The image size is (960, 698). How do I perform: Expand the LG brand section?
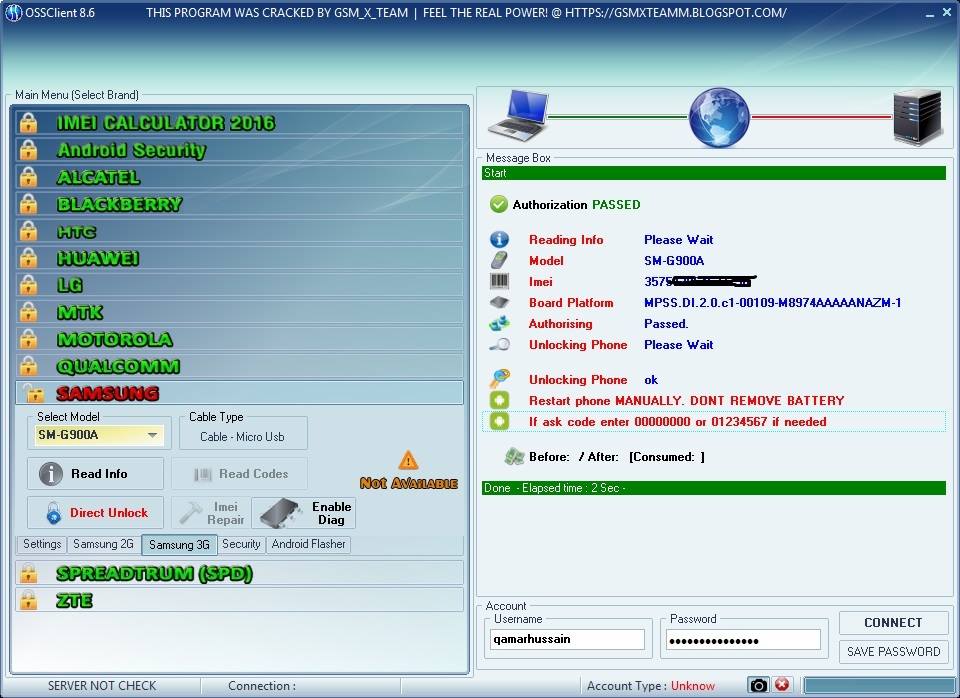239,285
